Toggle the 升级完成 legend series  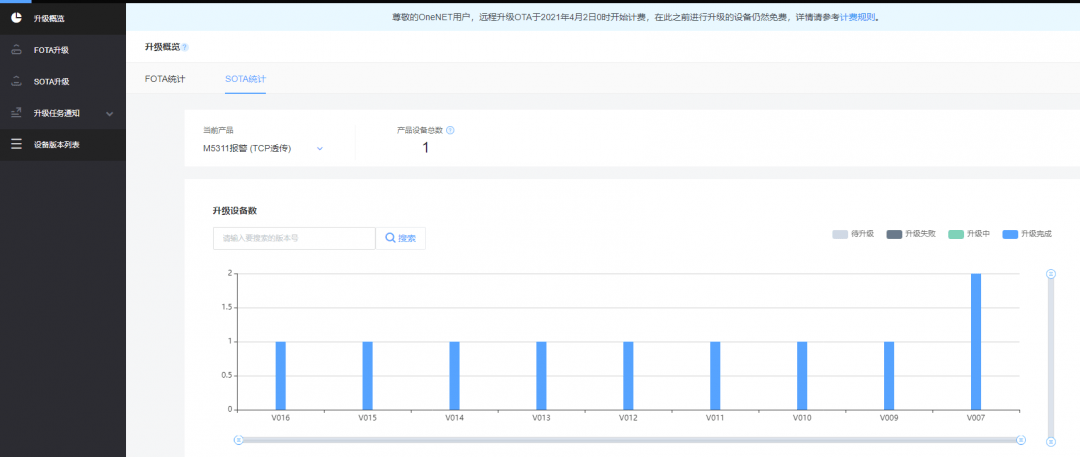(x=1027, y=234)
